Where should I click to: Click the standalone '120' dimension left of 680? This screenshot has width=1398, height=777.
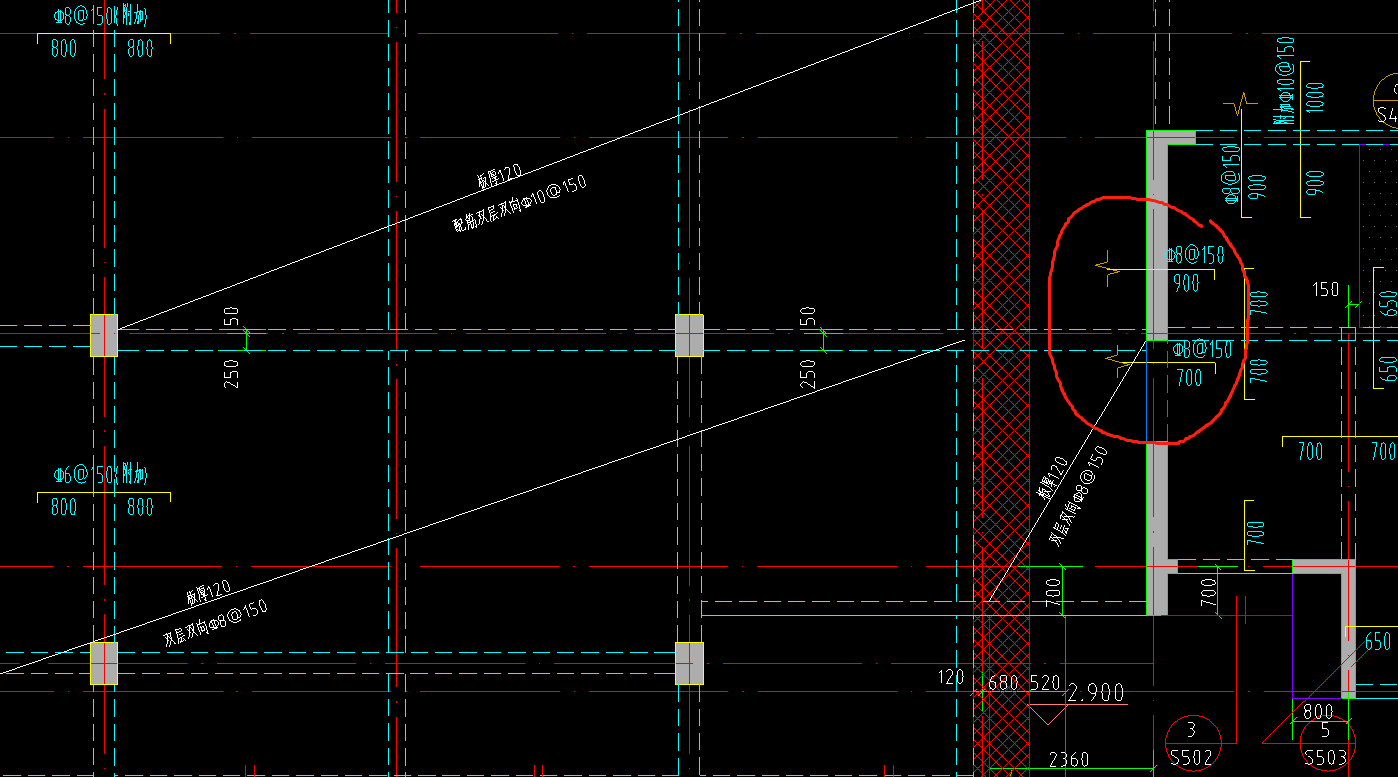pos(952,678)
